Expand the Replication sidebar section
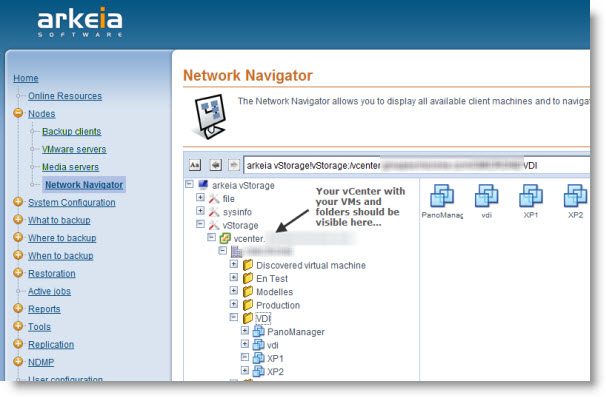This screenshot has width=606, height=397. 18,344
